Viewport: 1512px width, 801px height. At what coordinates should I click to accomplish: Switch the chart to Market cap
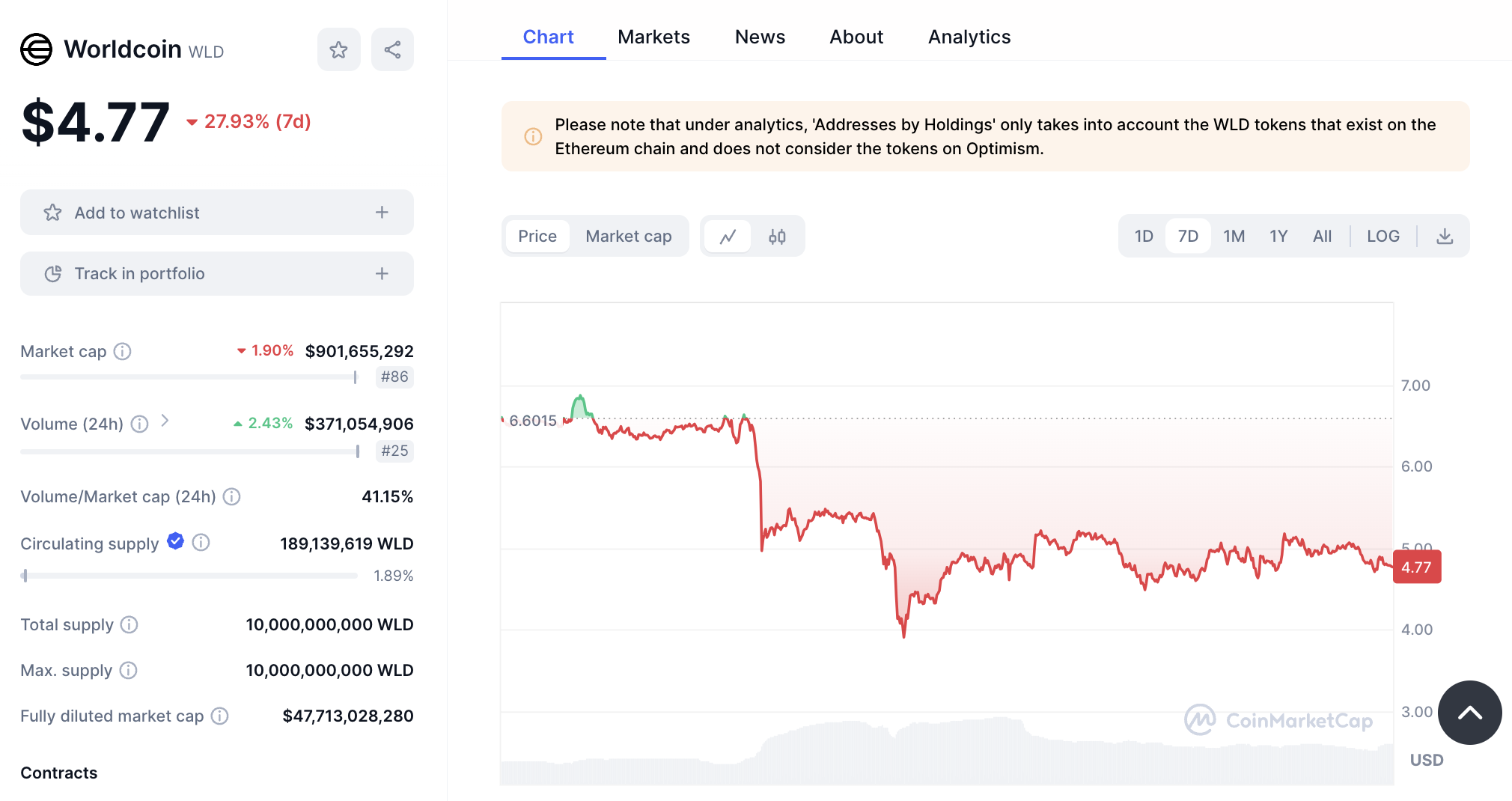tap(628, 237)
